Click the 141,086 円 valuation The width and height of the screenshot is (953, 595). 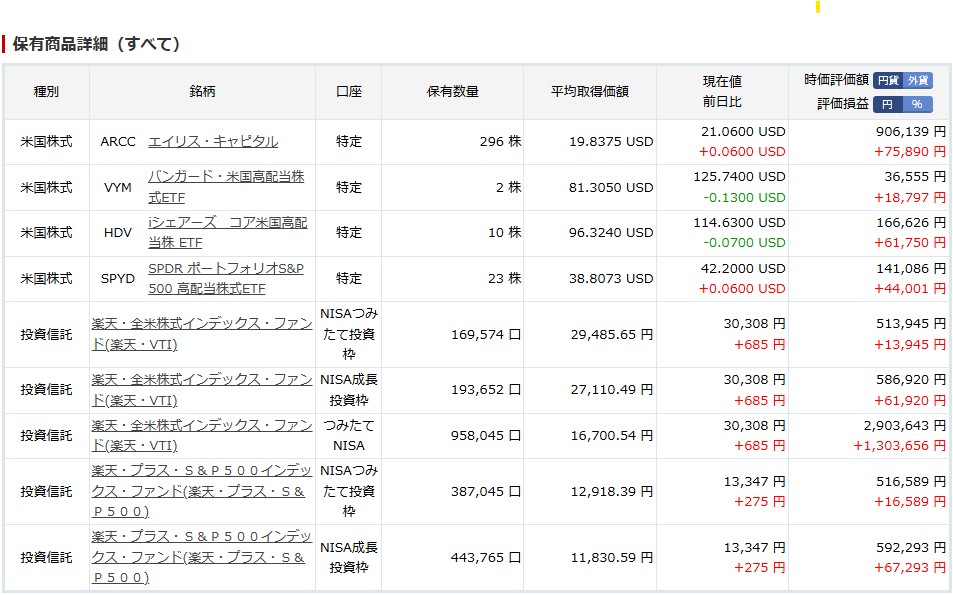[910, 269]
